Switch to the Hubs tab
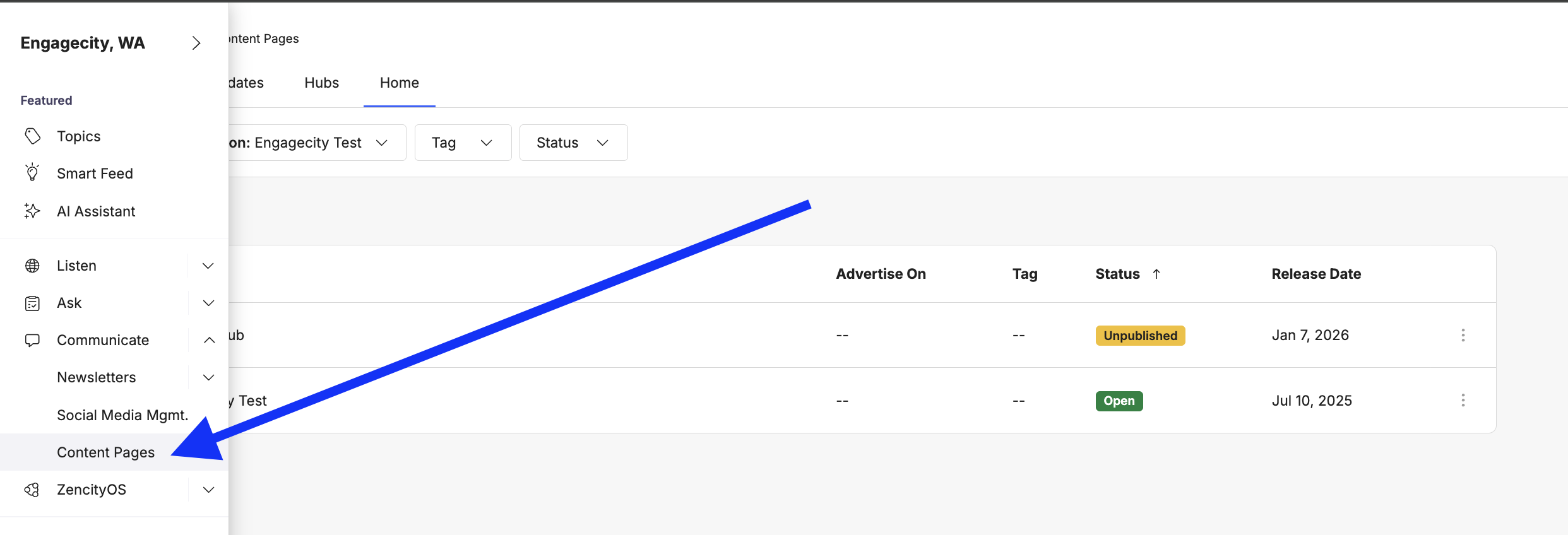Image resolution: width=1568 pixels, height=535 pixels. tap(321, 83)
